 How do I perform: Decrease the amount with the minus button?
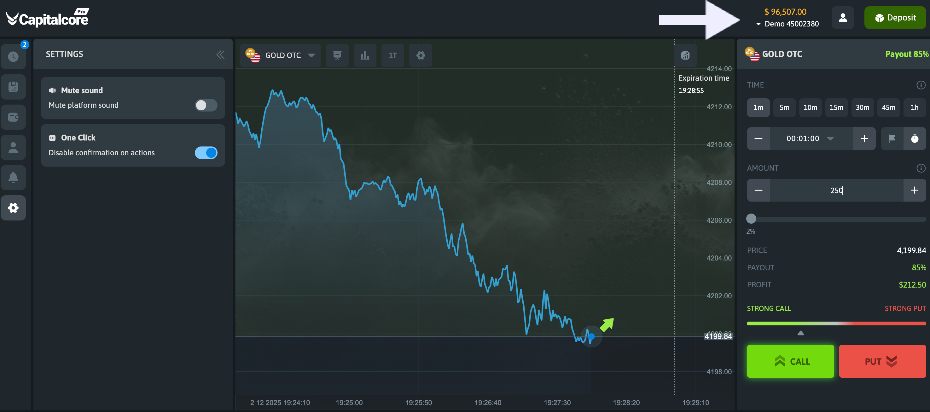click(x=759, y=191)
